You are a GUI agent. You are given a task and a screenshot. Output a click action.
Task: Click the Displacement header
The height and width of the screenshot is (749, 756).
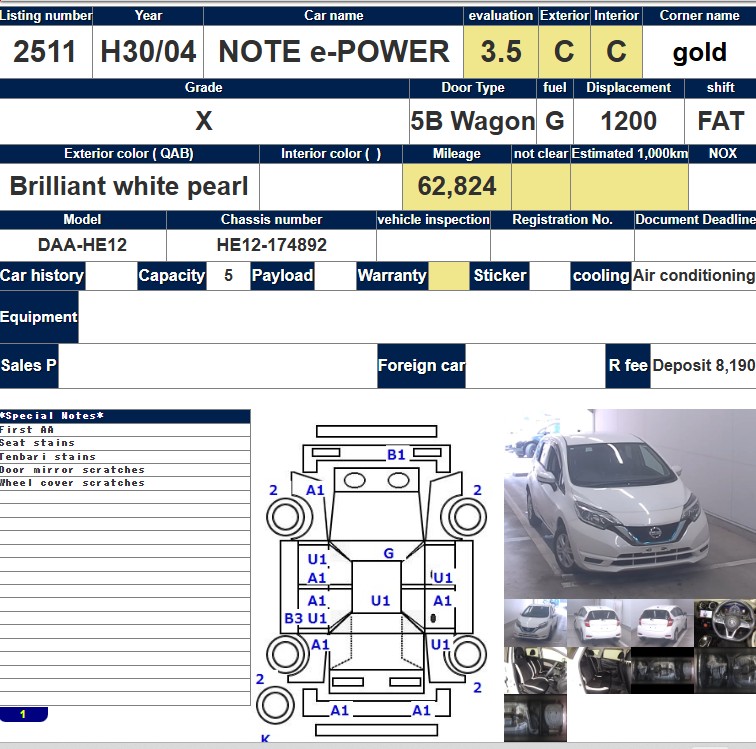click(629, 88)
